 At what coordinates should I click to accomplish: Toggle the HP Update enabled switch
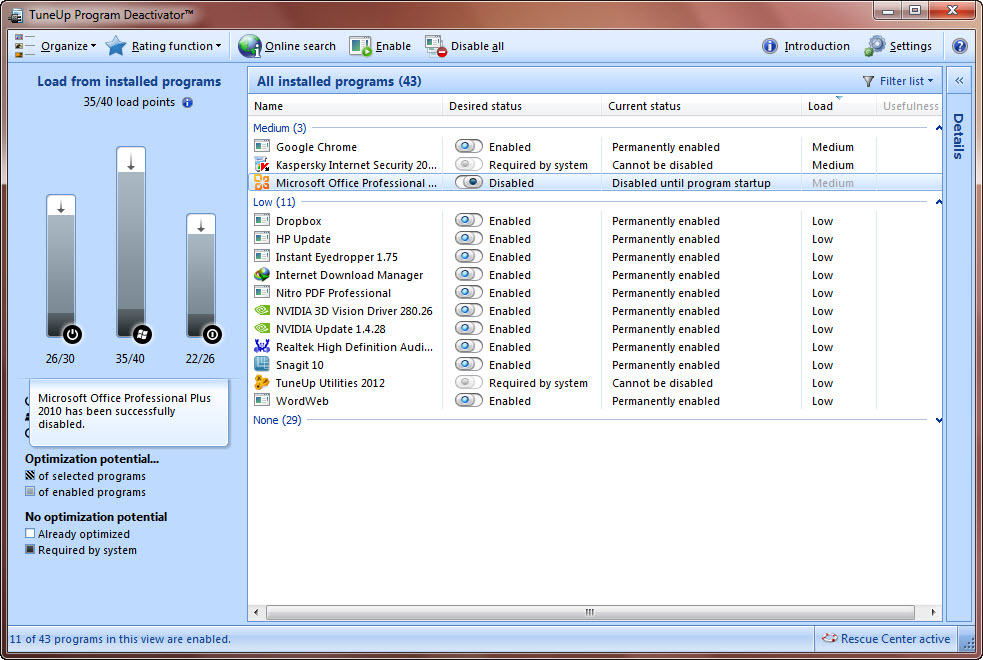click(x=468, y=239)
